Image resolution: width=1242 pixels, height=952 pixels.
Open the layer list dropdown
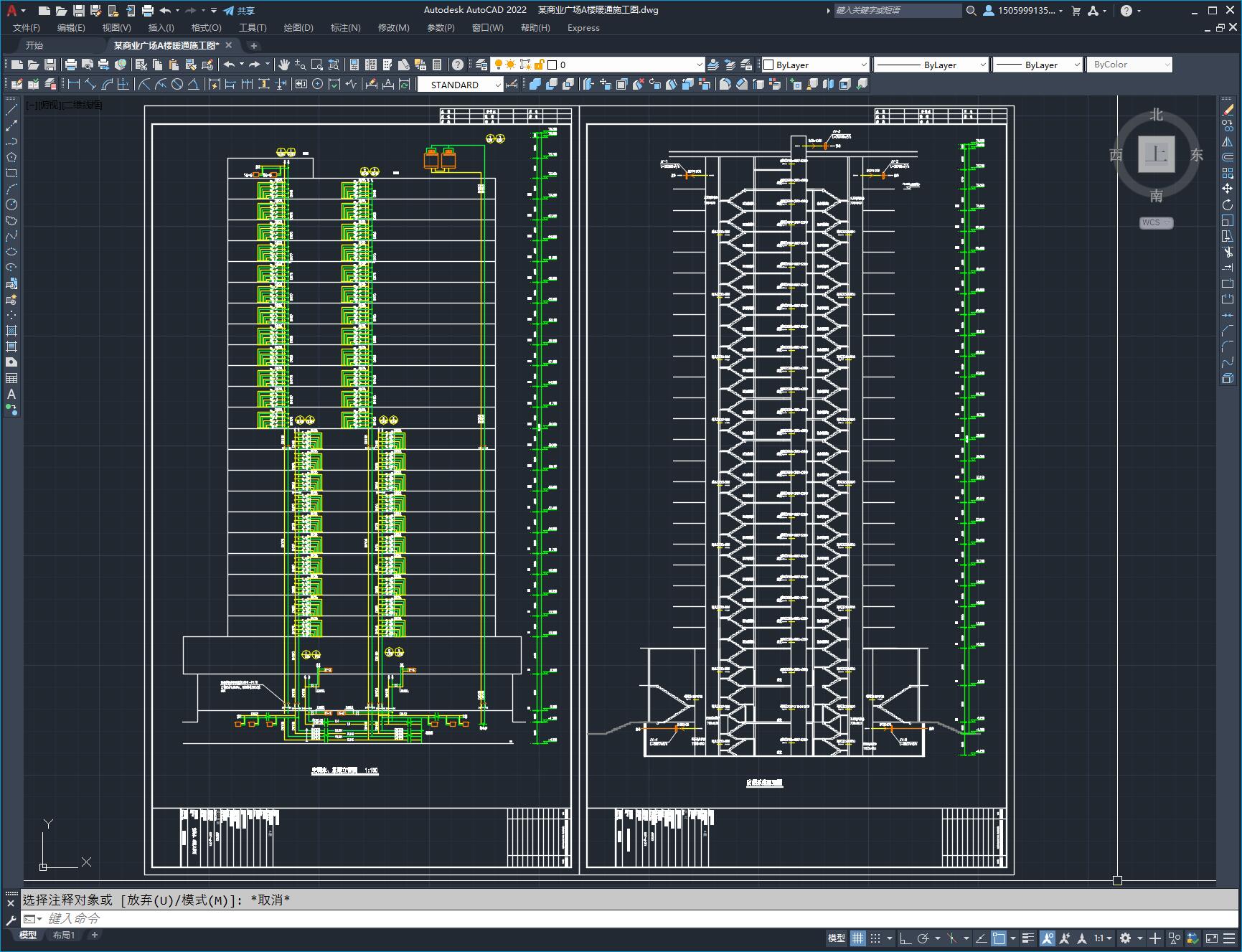700,65
